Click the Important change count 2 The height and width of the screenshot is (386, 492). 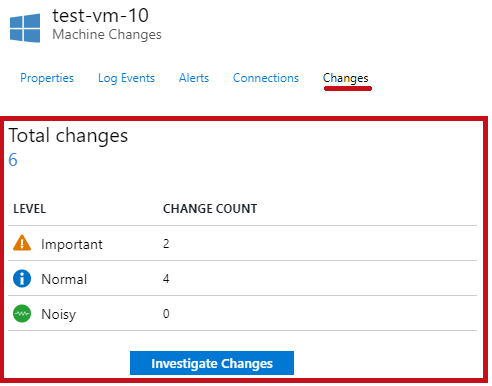(x=166, y=244)
